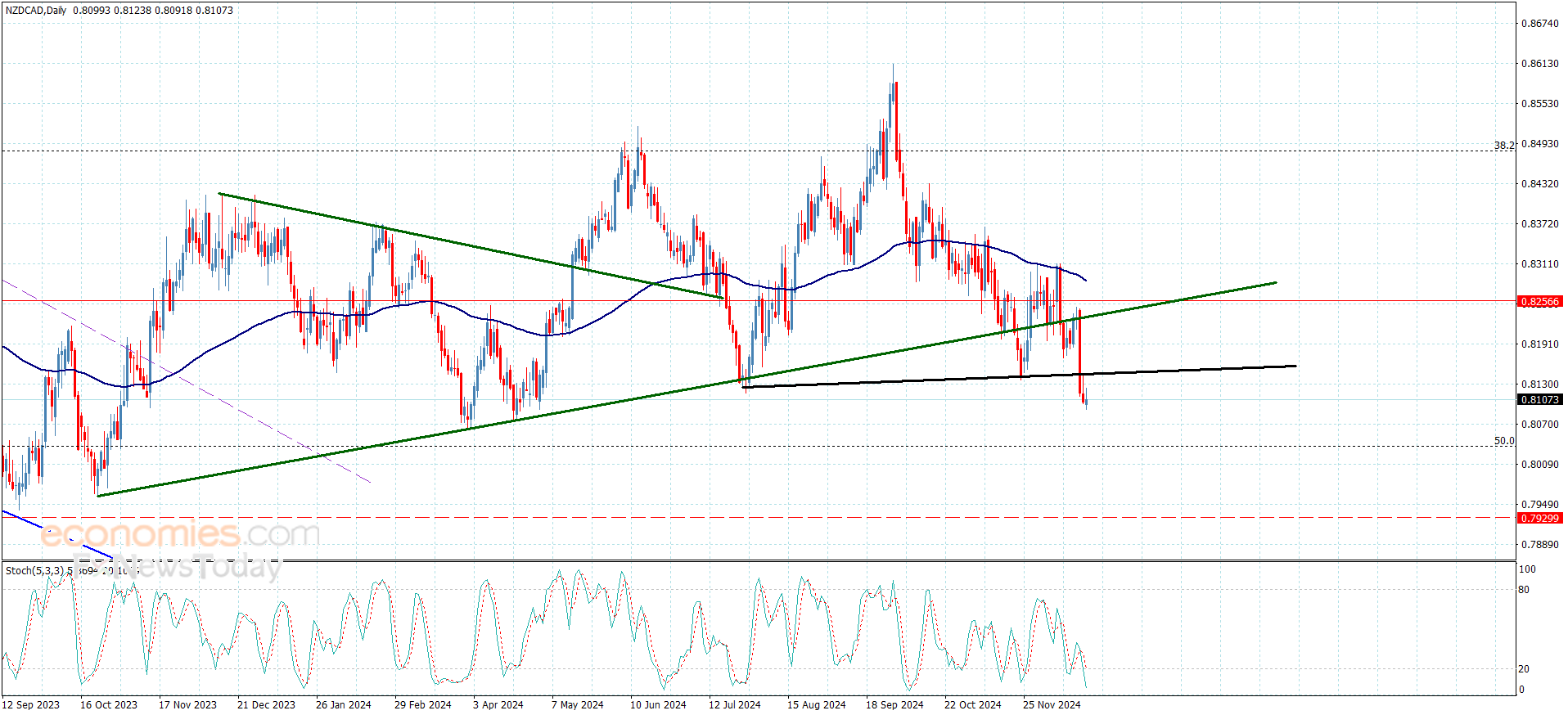Click the 12 Sep 2023 date label

click(x=31, y=704)
